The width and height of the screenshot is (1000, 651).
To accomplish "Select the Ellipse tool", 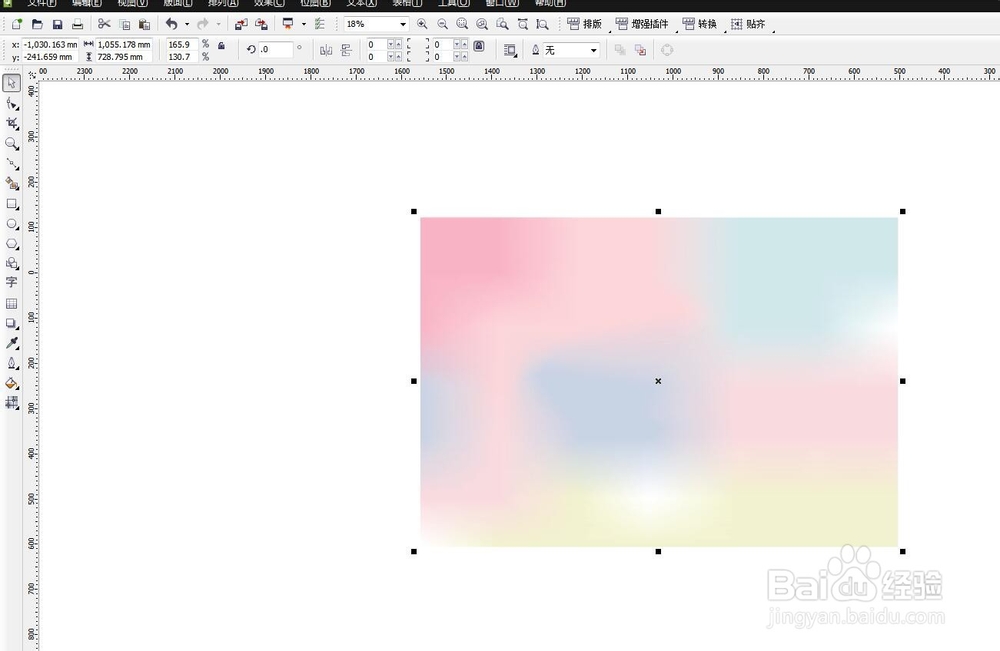I will click(x=11, y=224).
